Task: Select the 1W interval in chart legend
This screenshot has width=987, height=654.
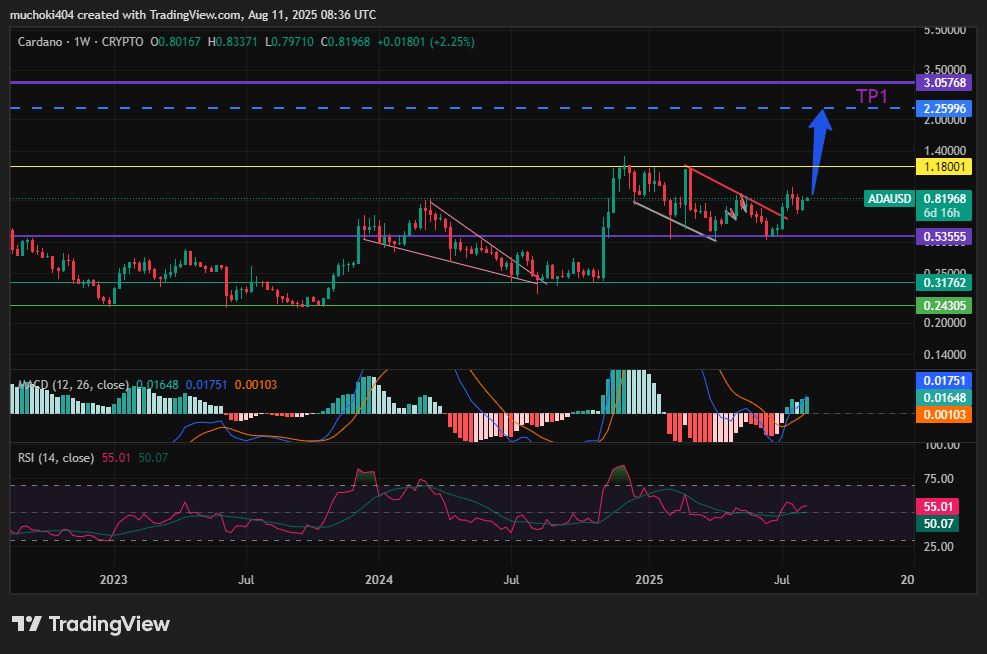Action: (82, 42)
